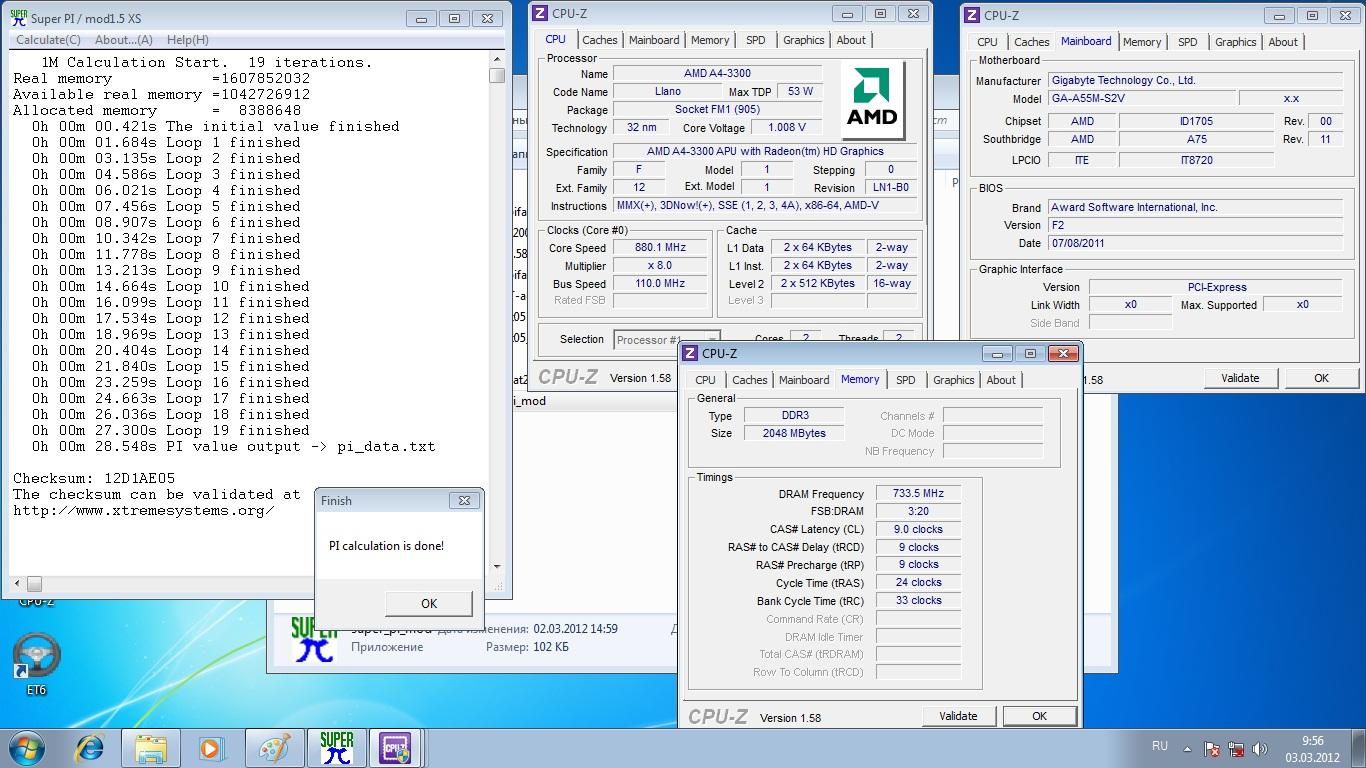Launch Internet Explorer from the taskbar
Image resolution: width=1366 pixels, height=768 pixels.
(90, 747)
